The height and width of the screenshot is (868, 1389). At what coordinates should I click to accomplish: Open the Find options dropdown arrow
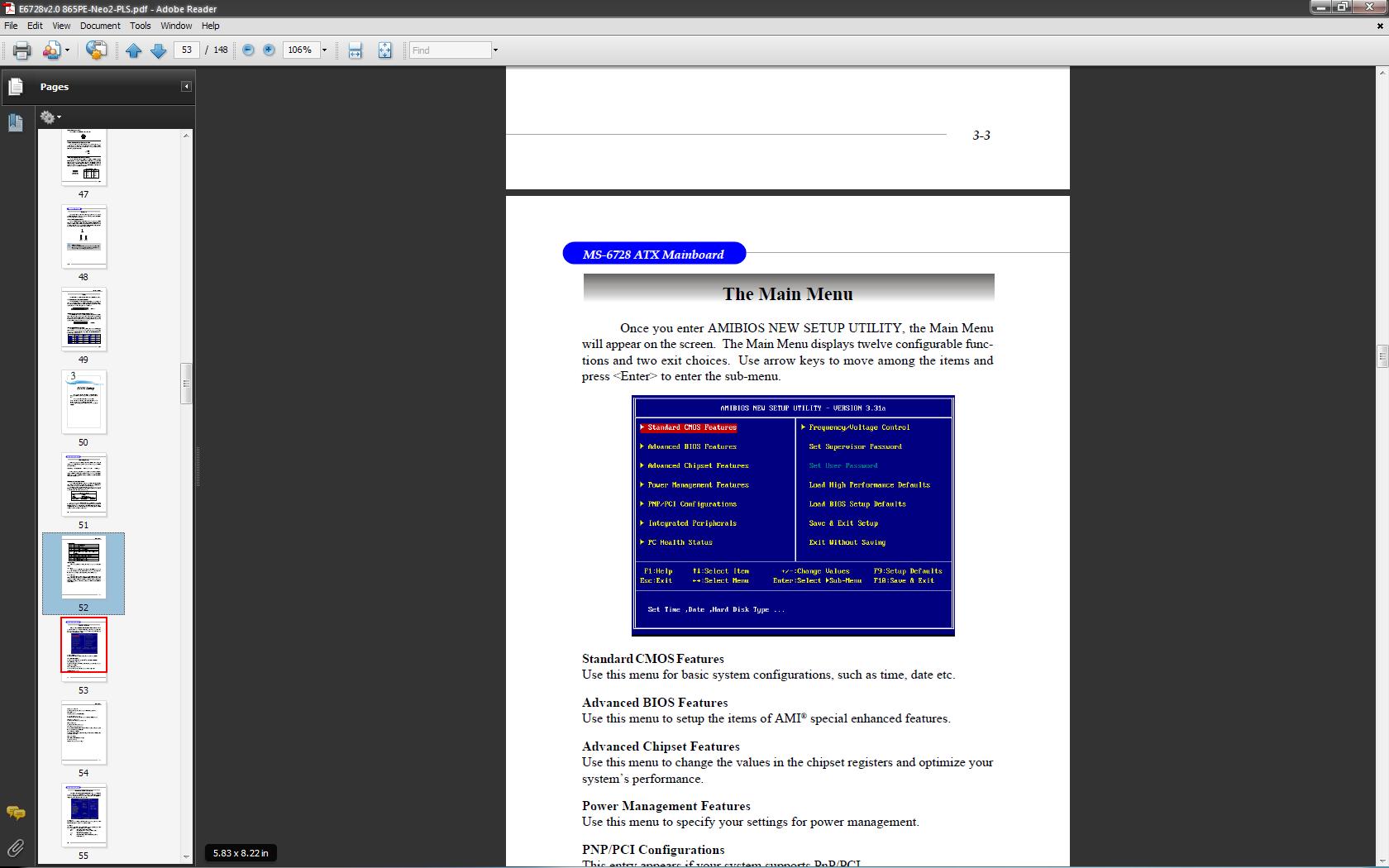point(495,50)
